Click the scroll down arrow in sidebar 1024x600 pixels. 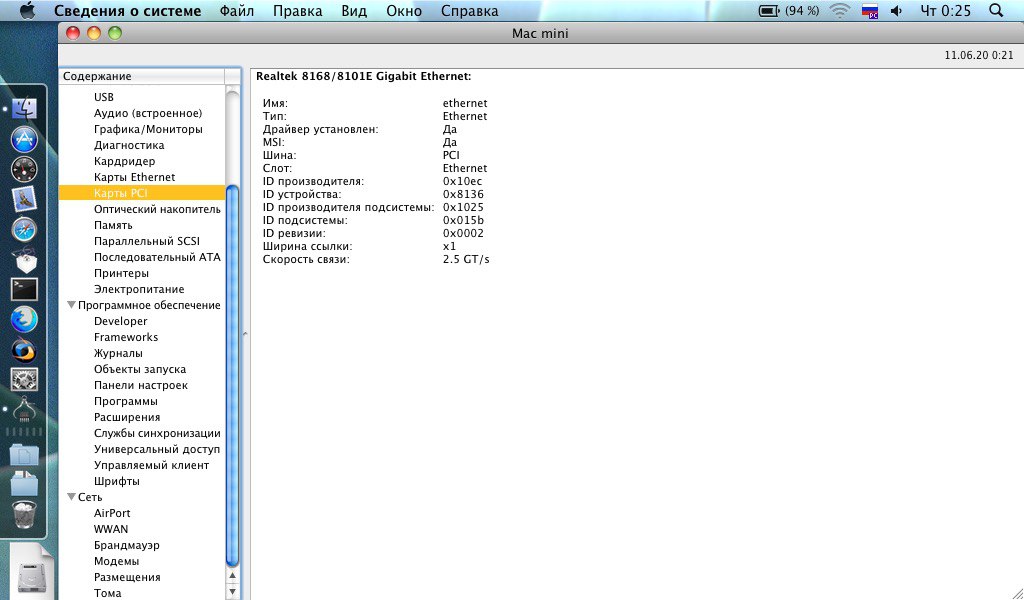click(x=232, y=592)
